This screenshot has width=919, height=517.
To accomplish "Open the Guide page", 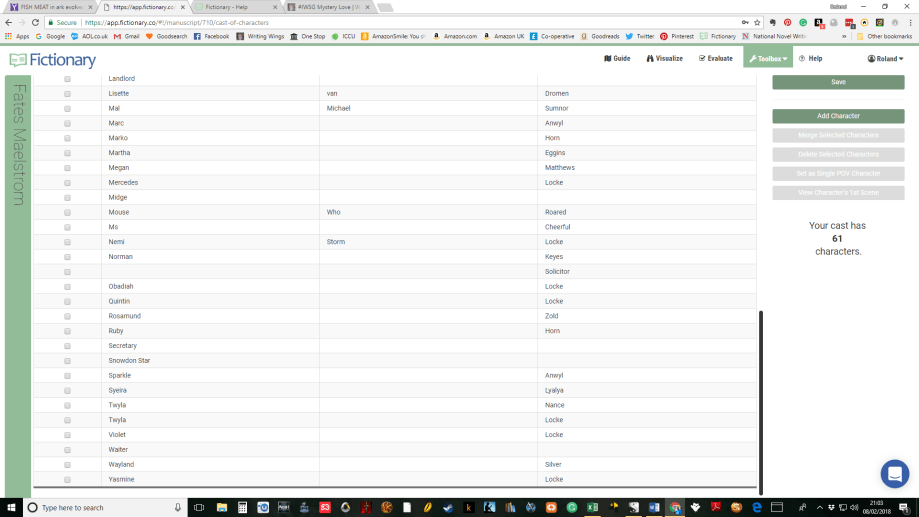I will pyautogui.click(x=618, y=59).
